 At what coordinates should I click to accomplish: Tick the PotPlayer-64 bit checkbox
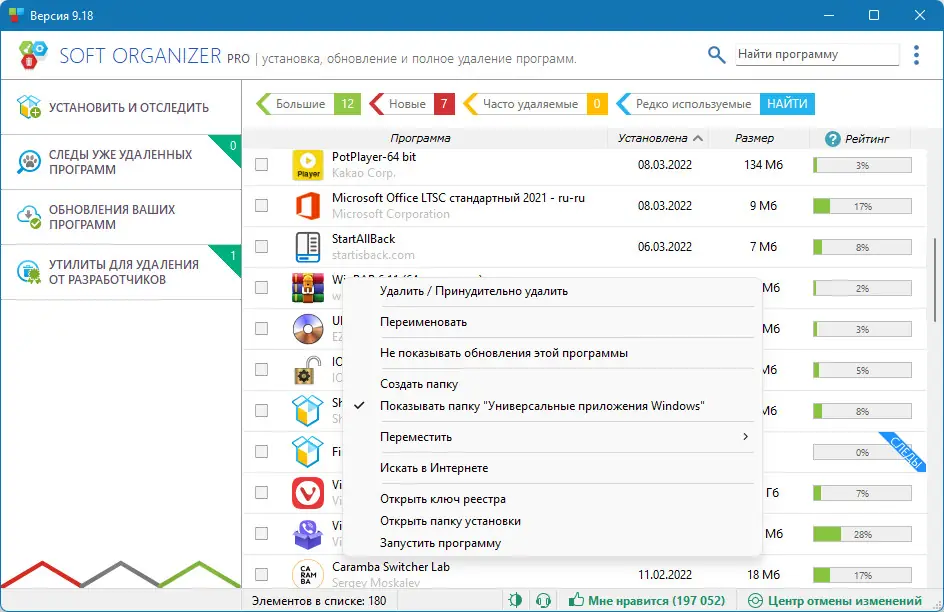[261, 164]
